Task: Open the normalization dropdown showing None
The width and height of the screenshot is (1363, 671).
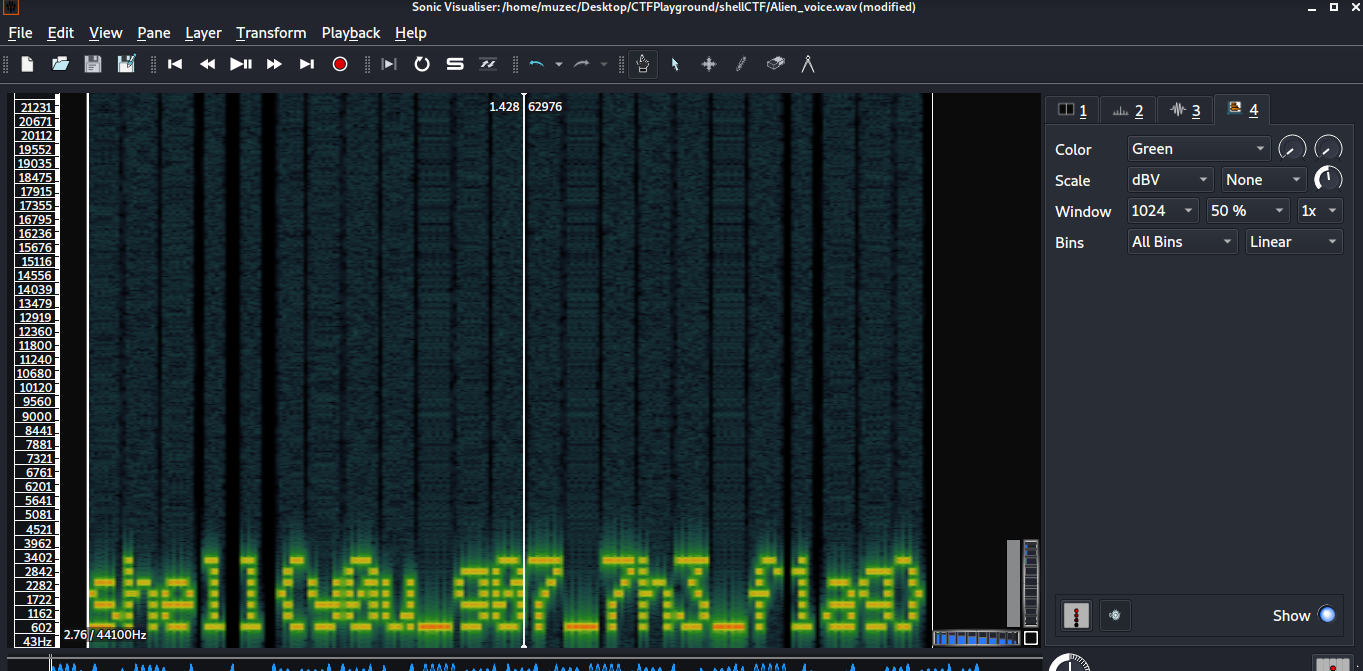Action: click(1264, 180)
